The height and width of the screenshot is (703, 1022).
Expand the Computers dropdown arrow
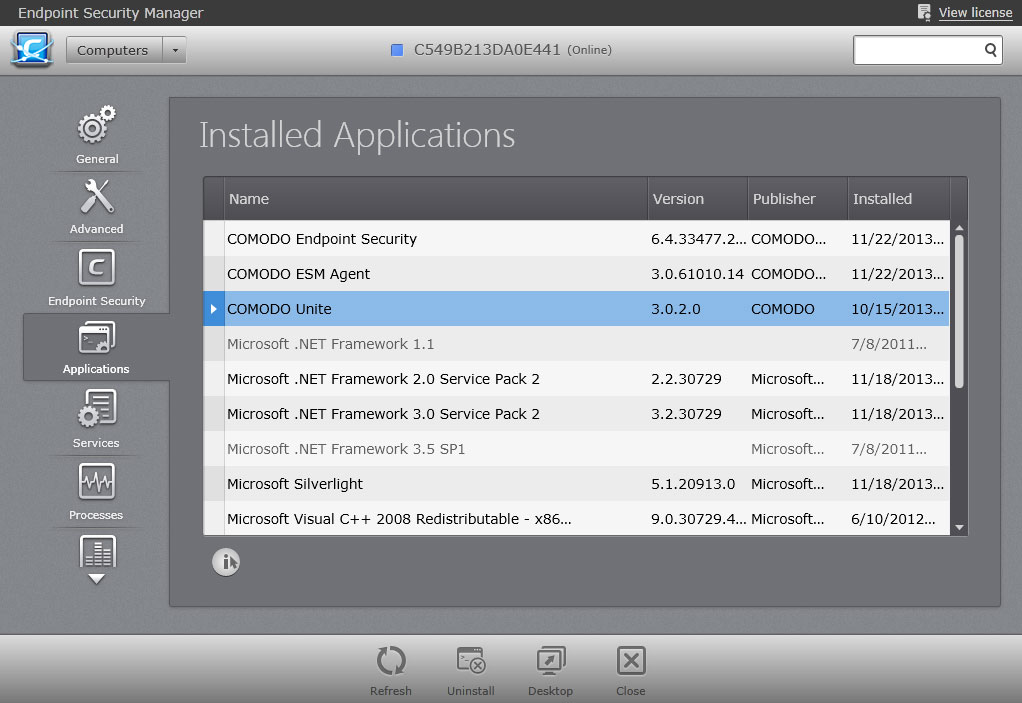point(174,50)
